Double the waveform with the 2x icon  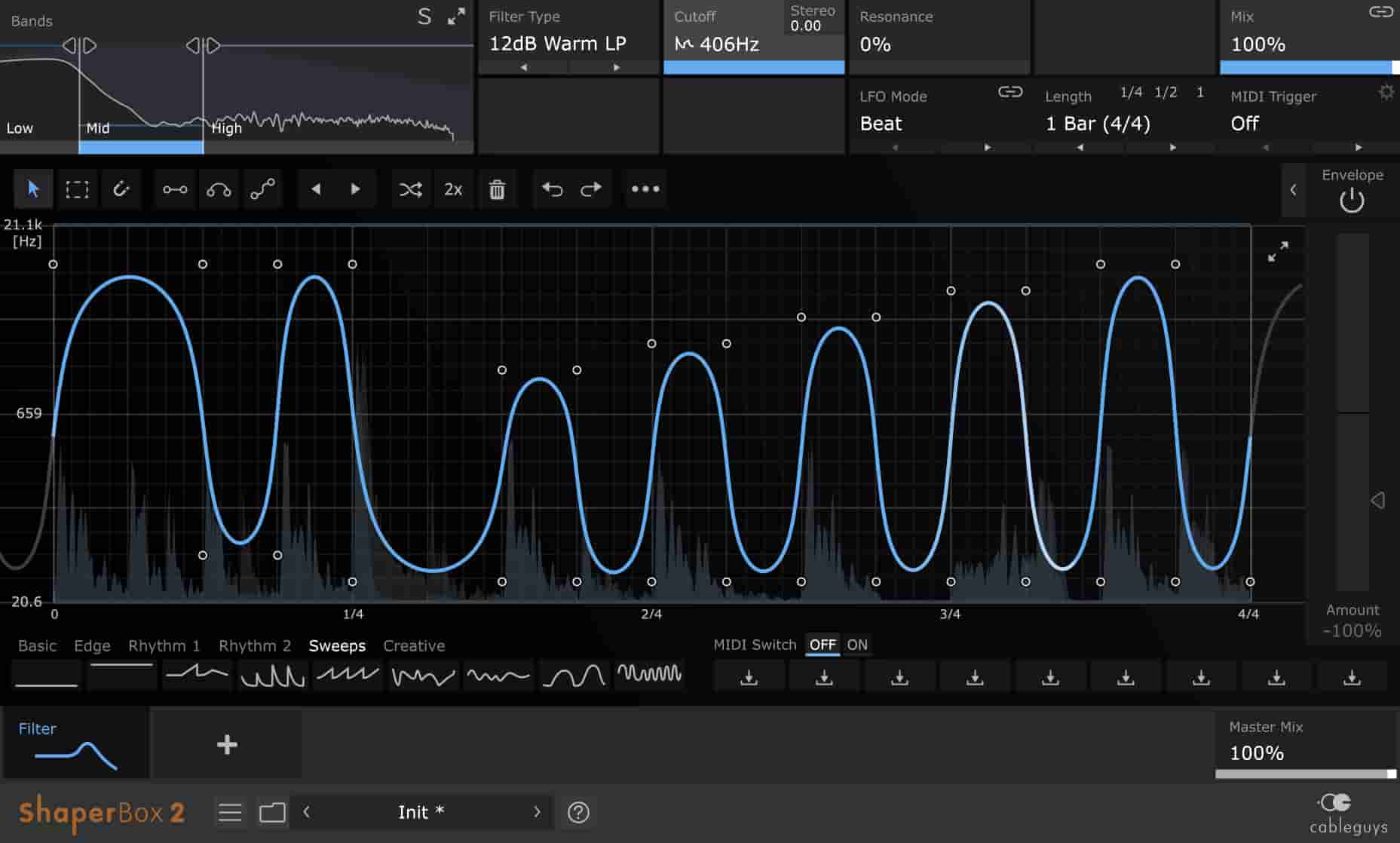tap(453, 189)
